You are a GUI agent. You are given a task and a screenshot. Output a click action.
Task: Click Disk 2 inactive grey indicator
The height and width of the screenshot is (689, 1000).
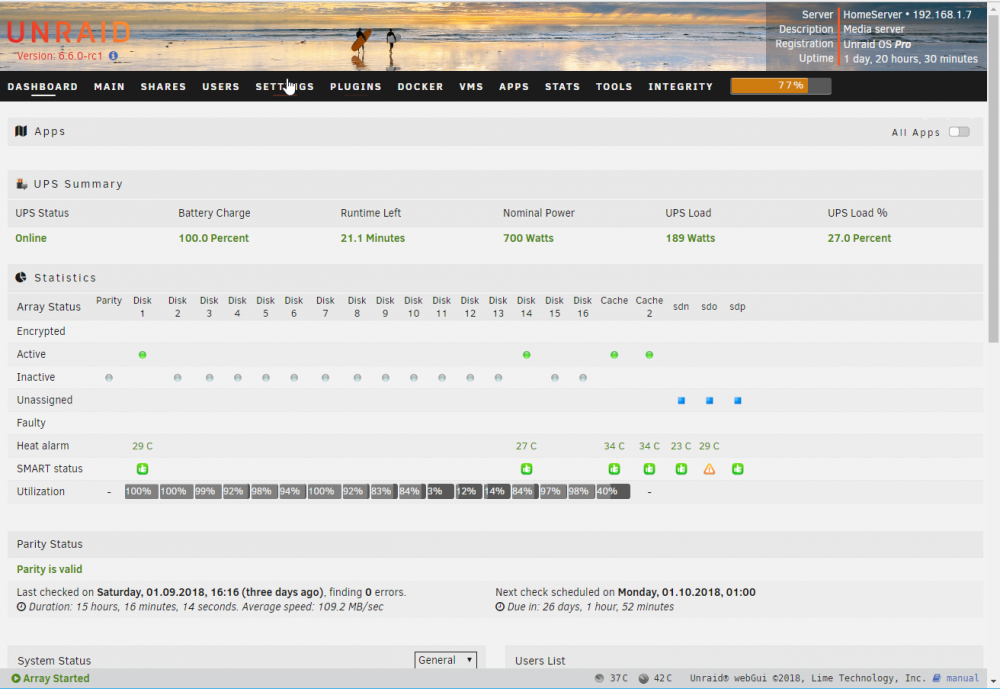(177, 378)
